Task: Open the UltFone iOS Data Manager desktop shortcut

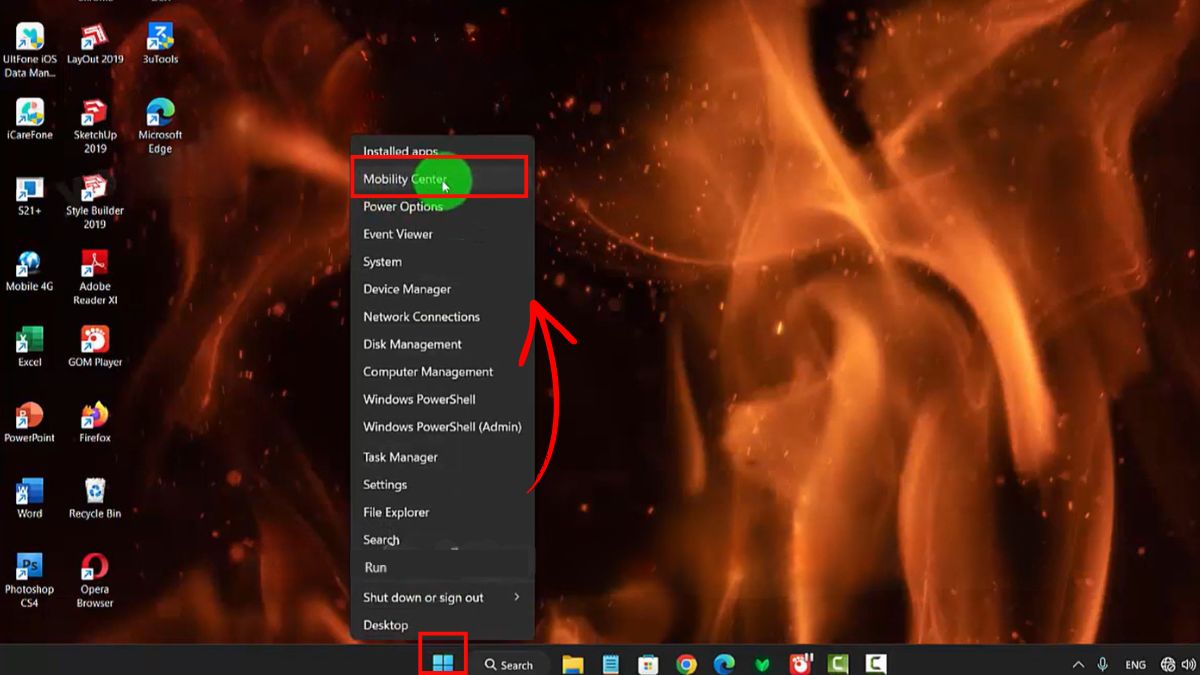Action: tap(30, 50)
